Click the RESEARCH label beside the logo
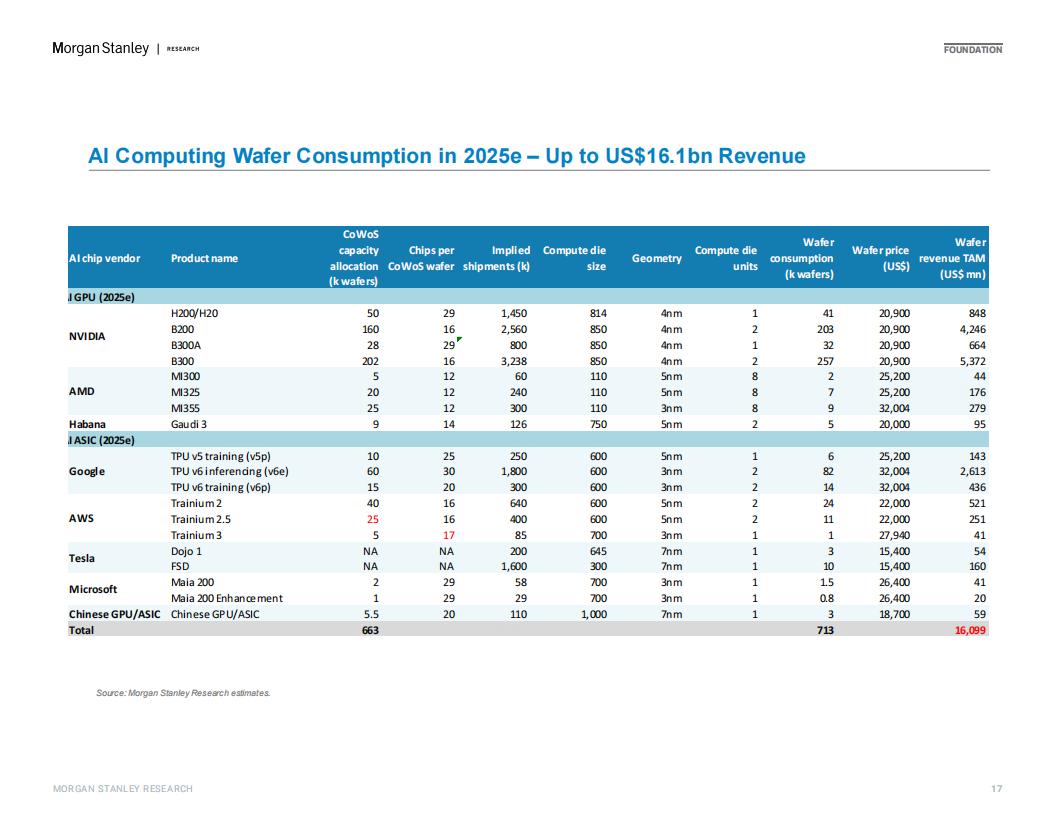The width and height of the screenshot is (1056, 816). tap(183, 49)
